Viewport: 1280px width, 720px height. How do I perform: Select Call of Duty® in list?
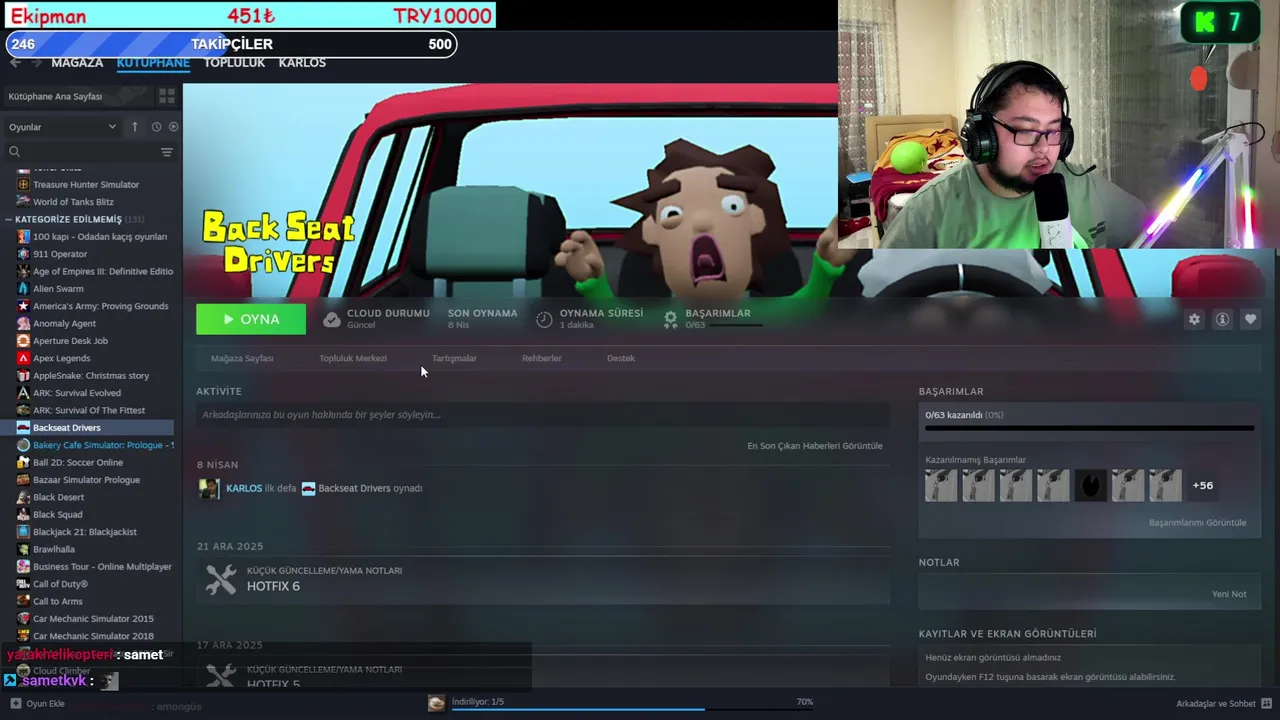pyautogui.click(x=60, y=584)
